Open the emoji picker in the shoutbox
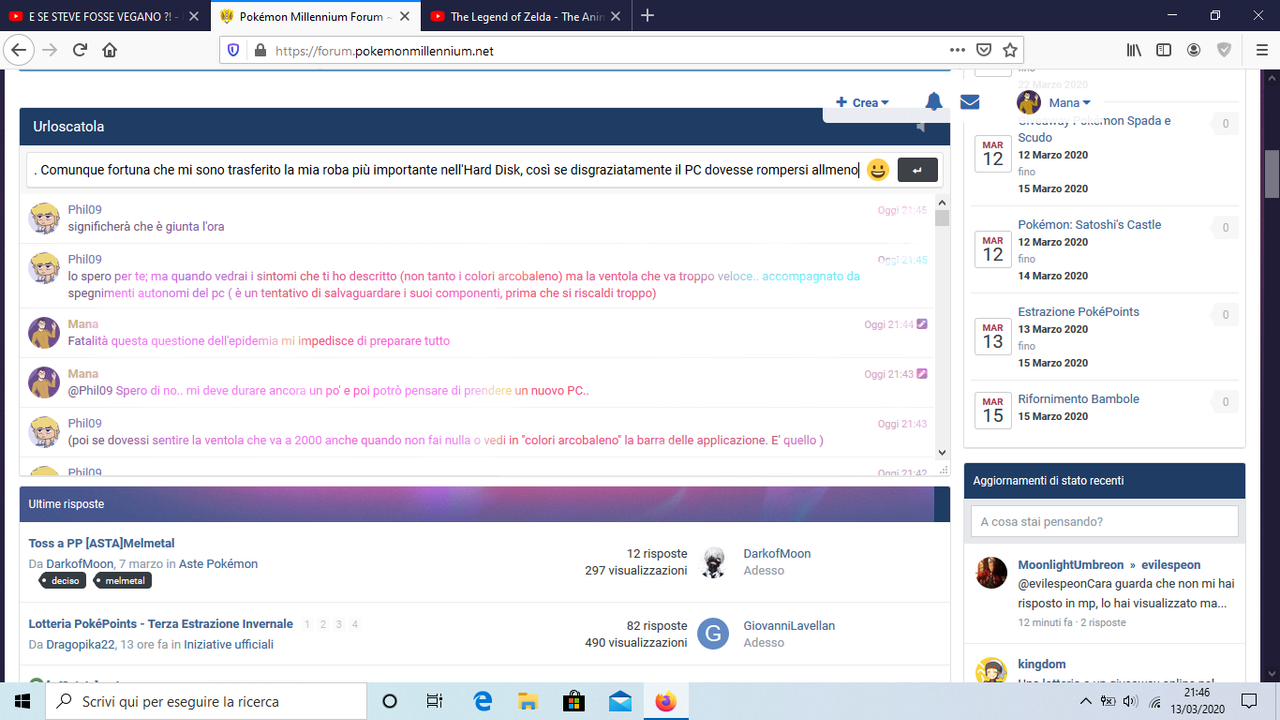The height and width of the screenshot is (720, 1280). pyautogui.click(x=877, y=170)
